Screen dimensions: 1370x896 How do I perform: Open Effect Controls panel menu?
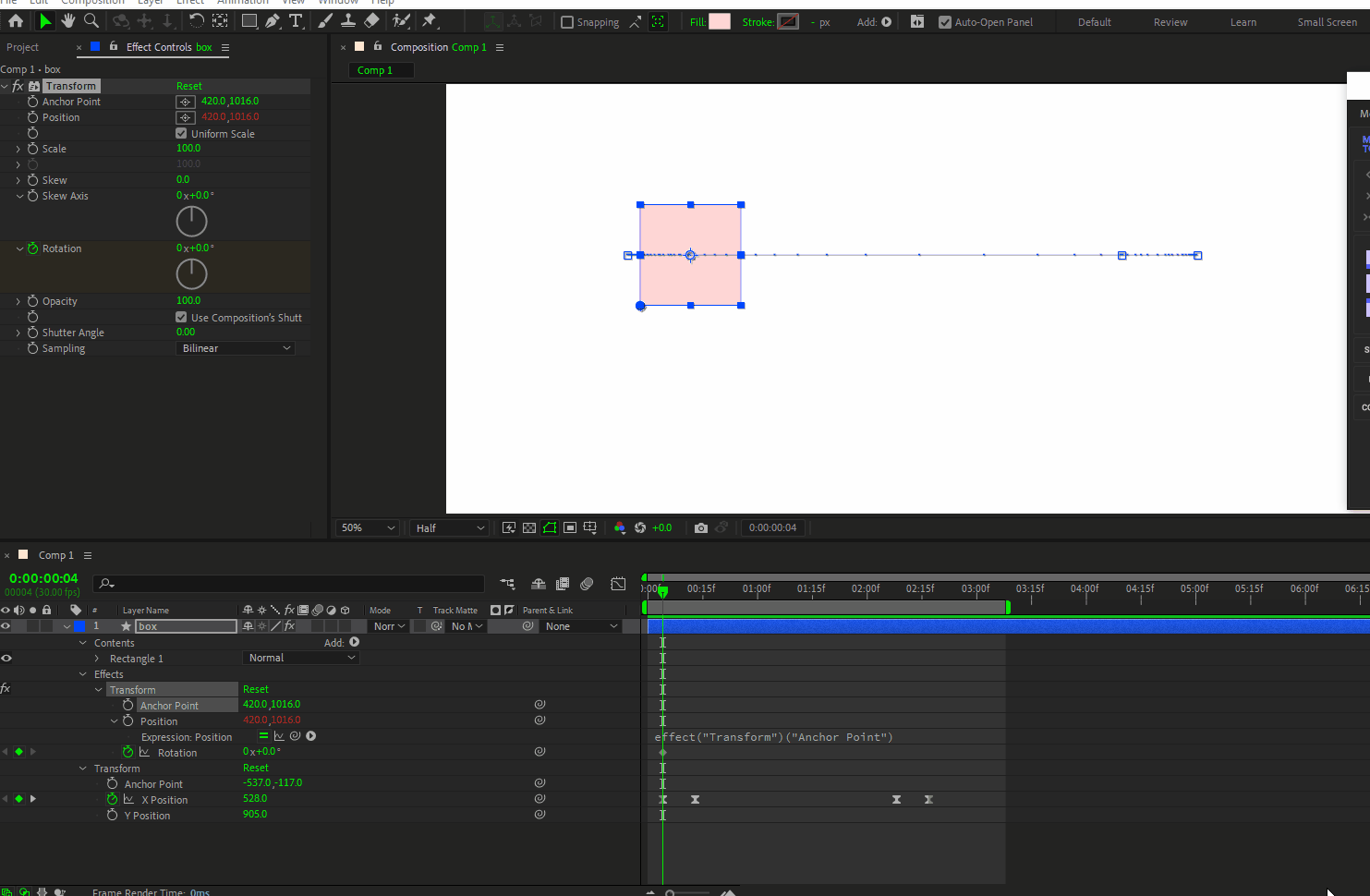[224, 47]
